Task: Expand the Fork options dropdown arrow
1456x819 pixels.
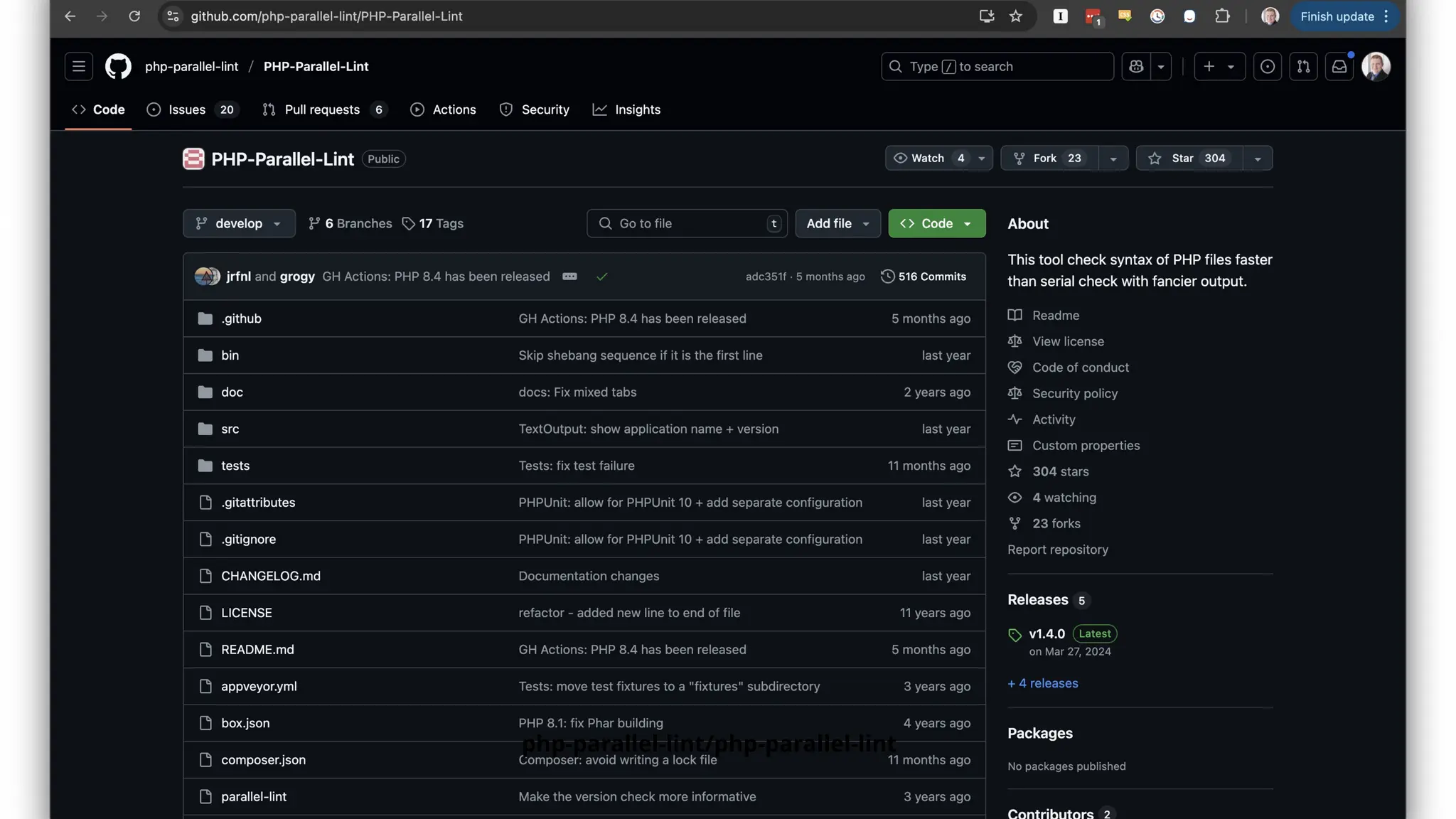Action: coord(1113,158)
